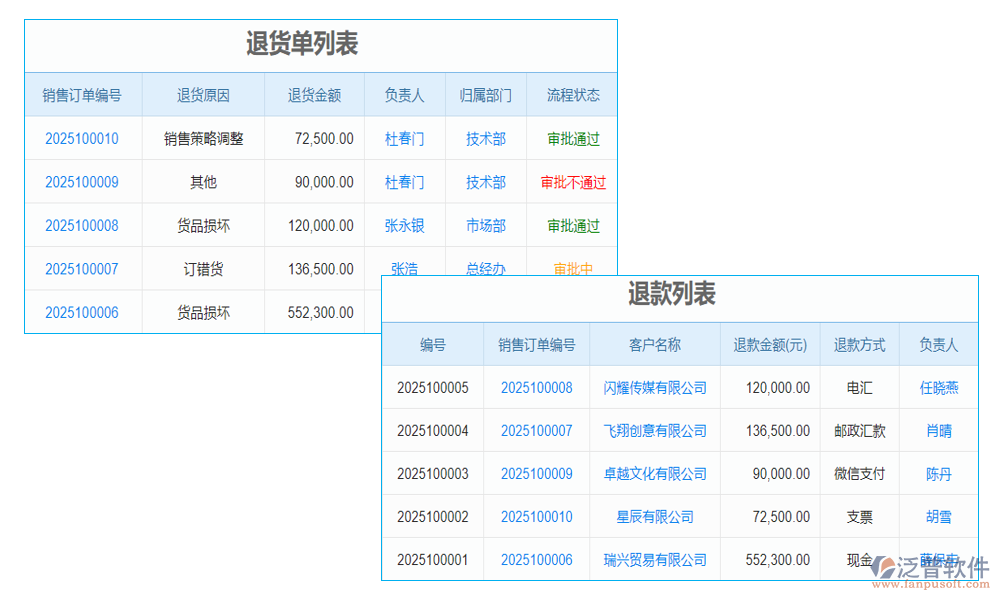Open customer 闪耀传媒有限公司

(x=653, y=388)
